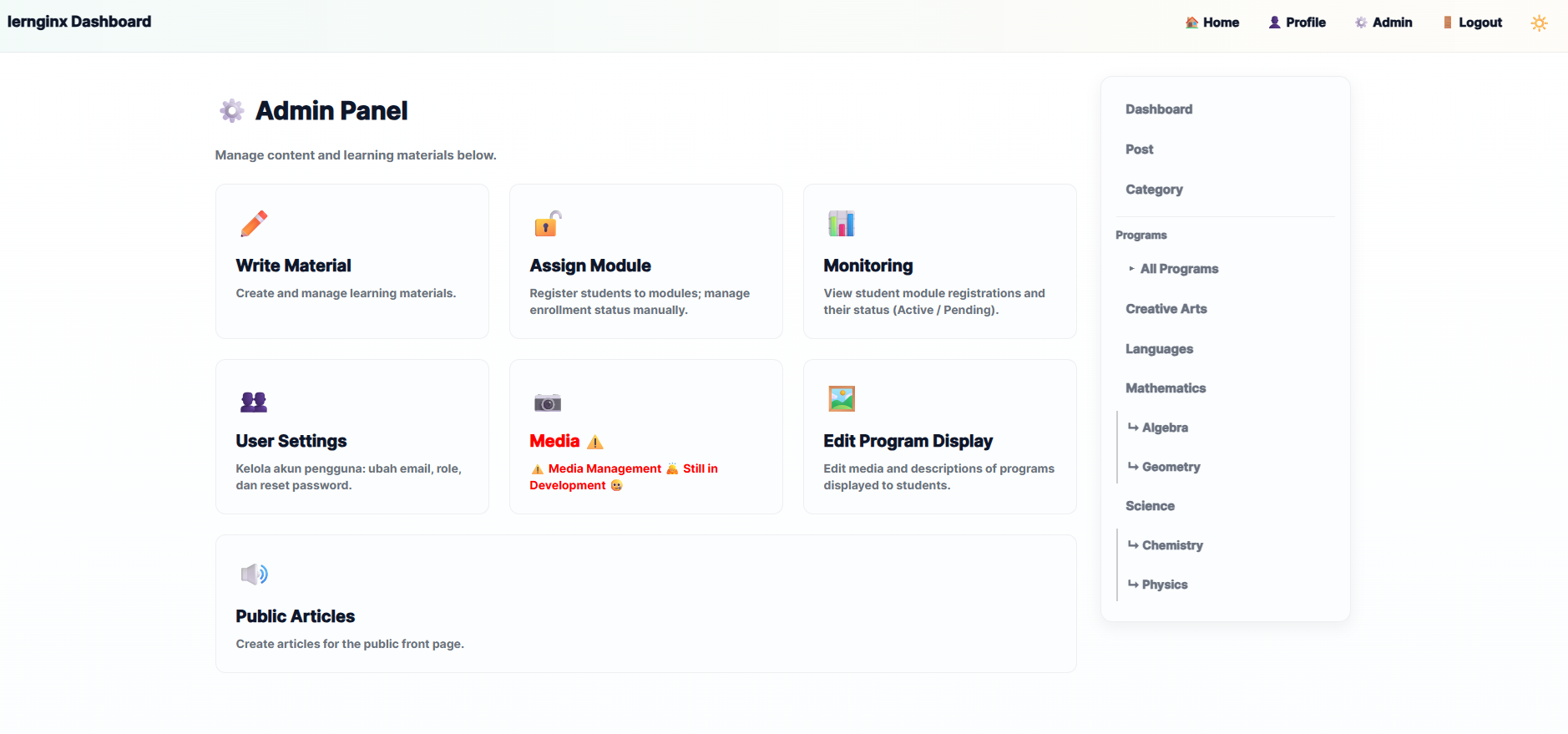Open Geometry under Mathematics
This screenshot has height=734, width=1568.
click(x=1164, y=467)
